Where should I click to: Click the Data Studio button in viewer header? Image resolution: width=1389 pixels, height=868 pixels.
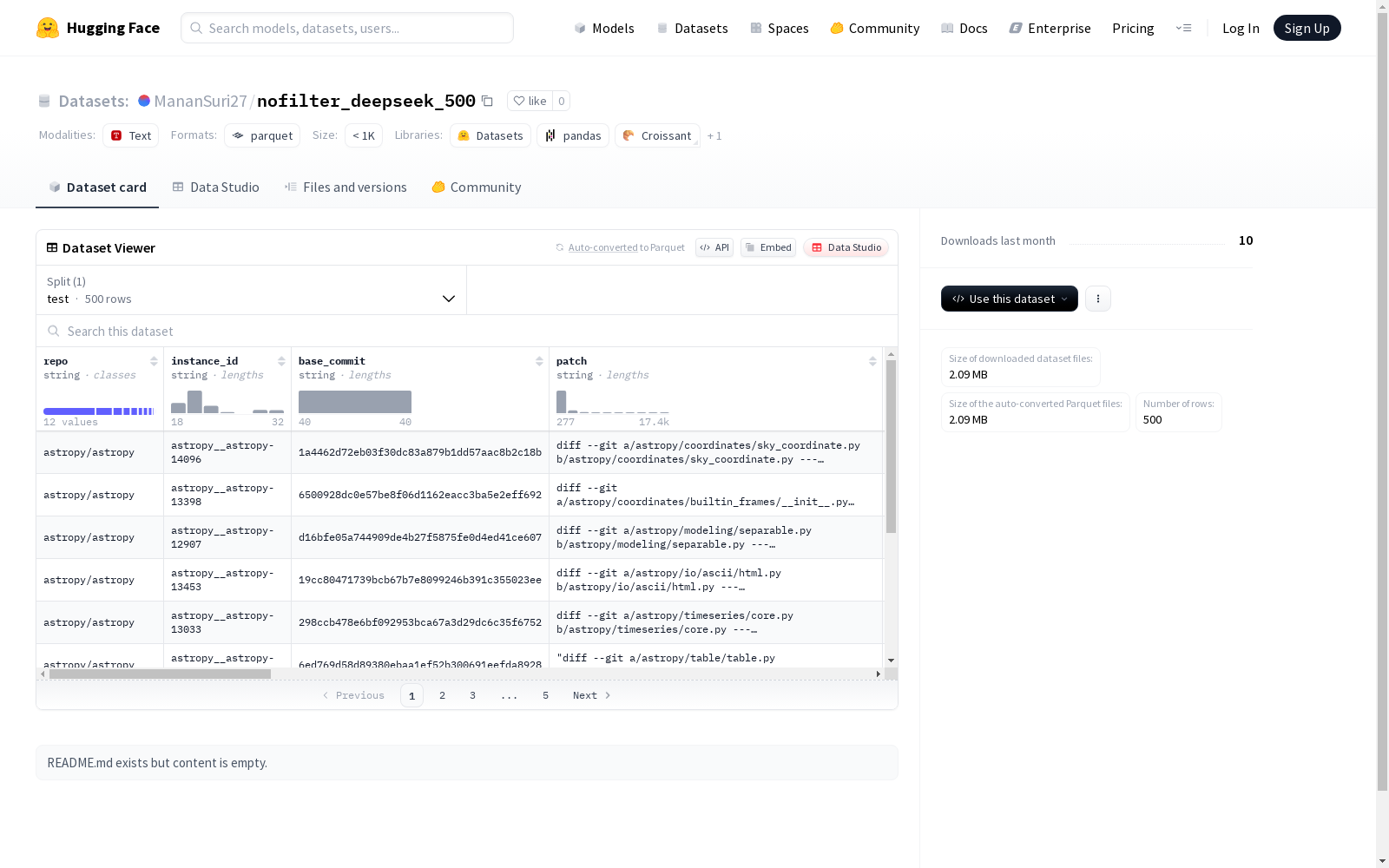(x=846, y=247)
